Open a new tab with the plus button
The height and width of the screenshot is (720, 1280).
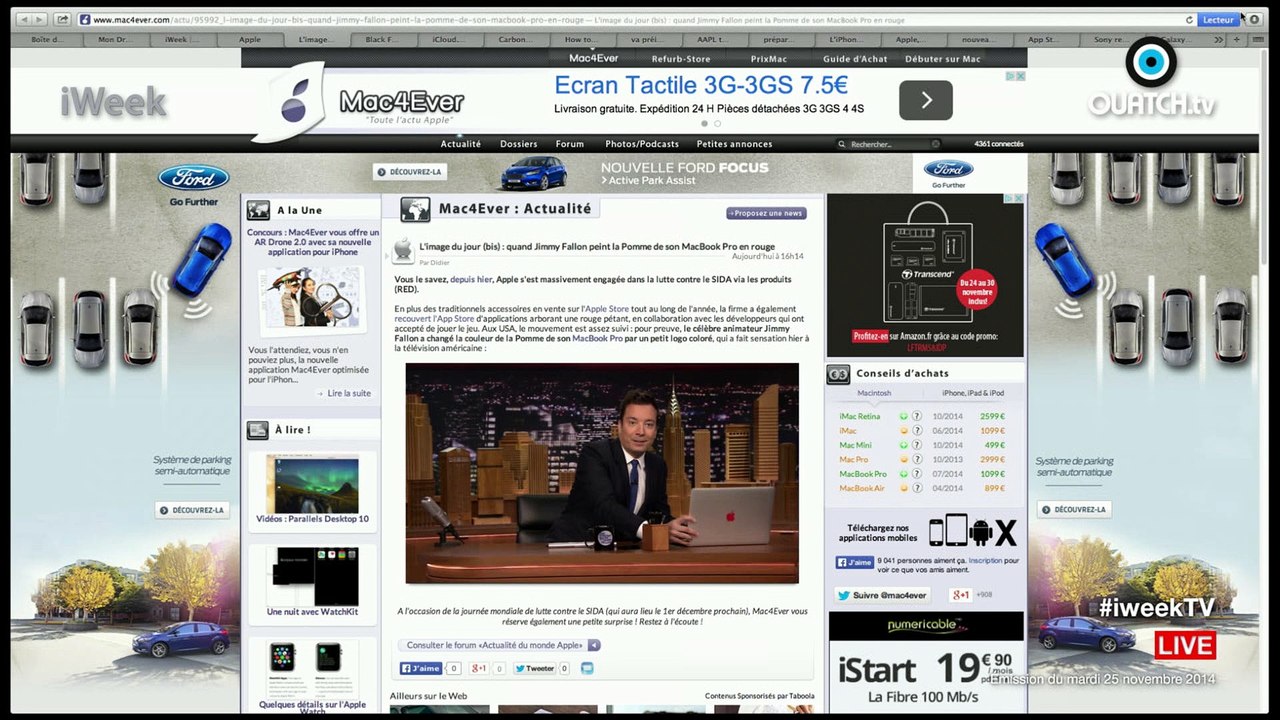(1237, 40)
